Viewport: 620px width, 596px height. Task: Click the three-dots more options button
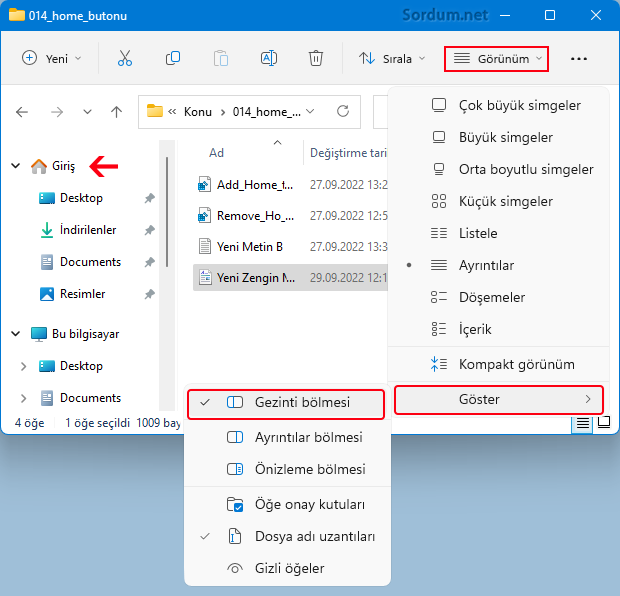click(x=579, y=59)
